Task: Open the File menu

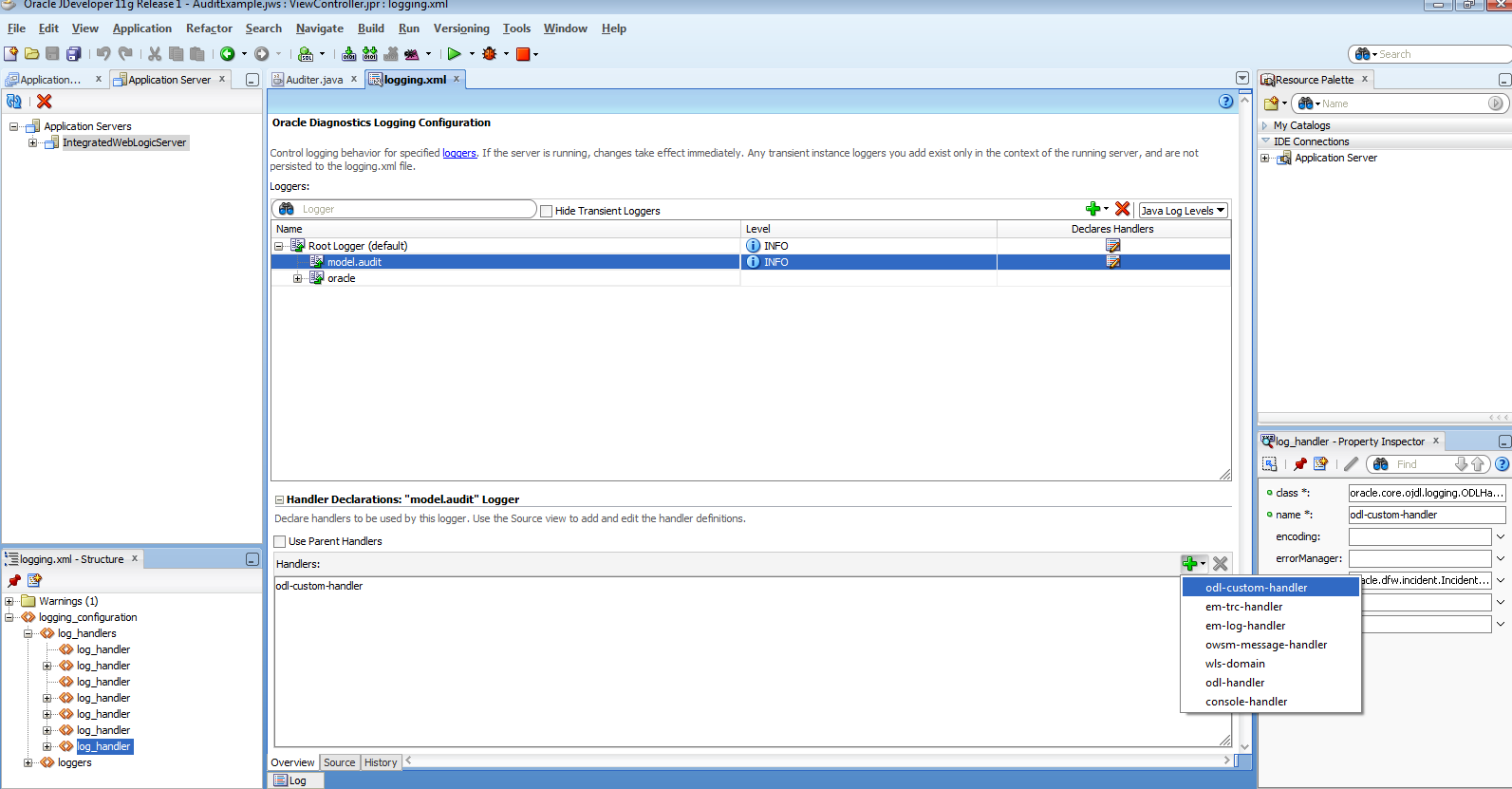Action: (x=16, y=28)
